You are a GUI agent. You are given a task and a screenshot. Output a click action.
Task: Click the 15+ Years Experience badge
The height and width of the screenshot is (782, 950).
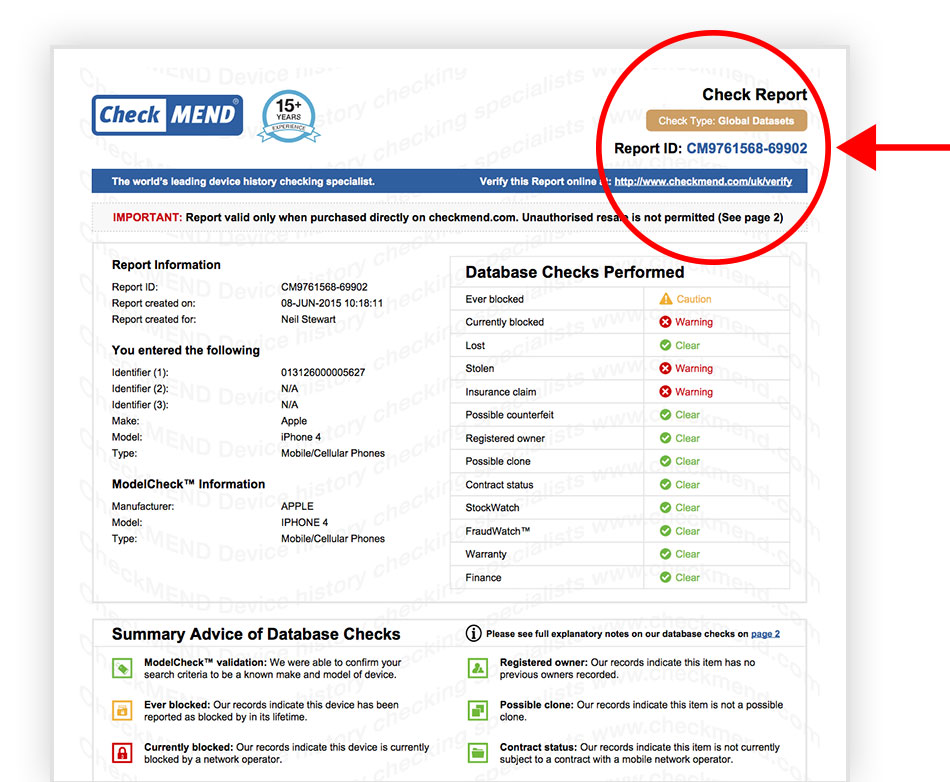coord(289,116)
